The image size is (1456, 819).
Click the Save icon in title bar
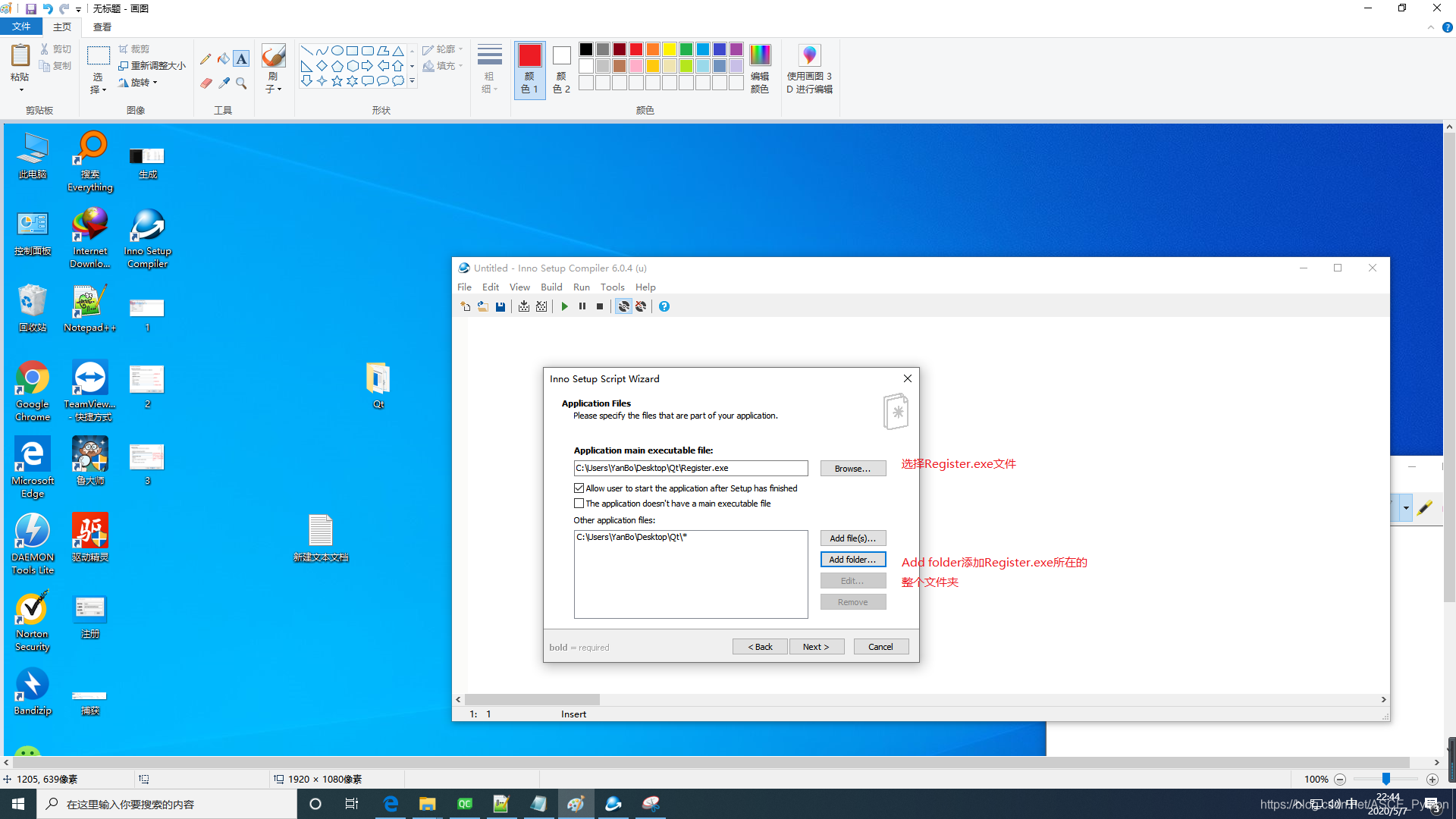[x=31, y=8]
